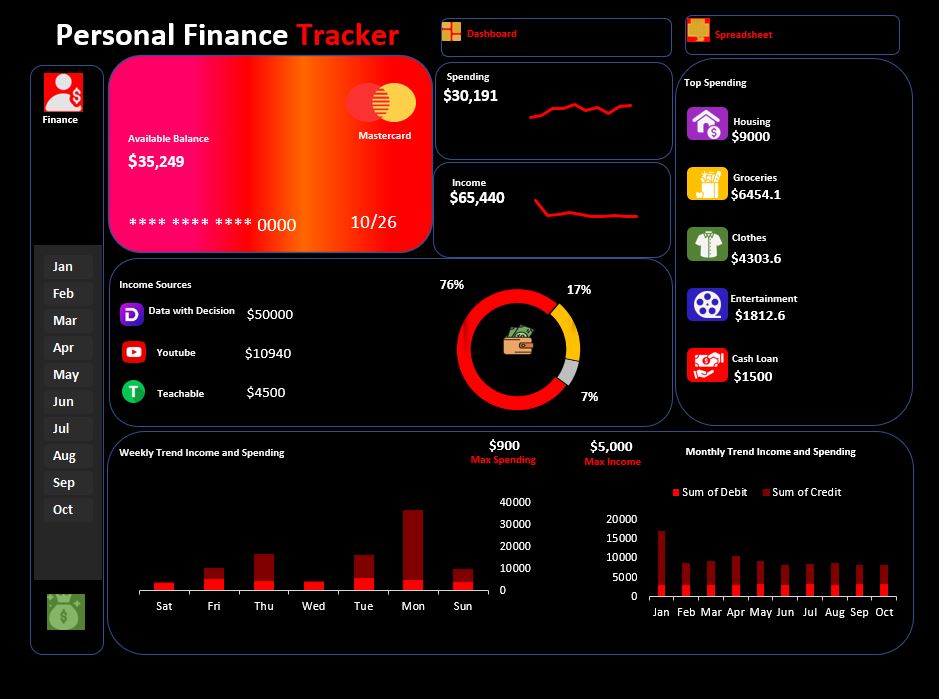Click the Entertainment amount $1812.6
939x699 pixels.
pos(760,316)
